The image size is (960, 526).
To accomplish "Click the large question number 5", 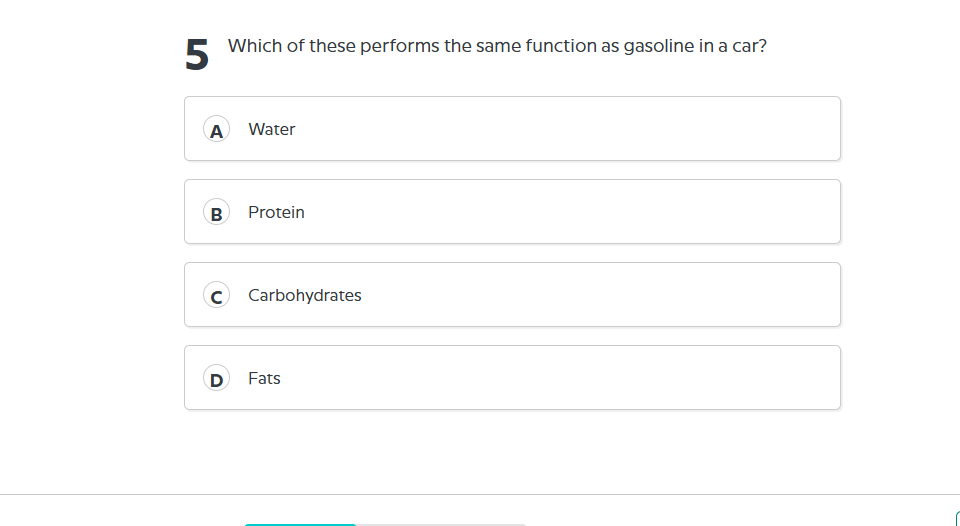I will tap(197, 55).
